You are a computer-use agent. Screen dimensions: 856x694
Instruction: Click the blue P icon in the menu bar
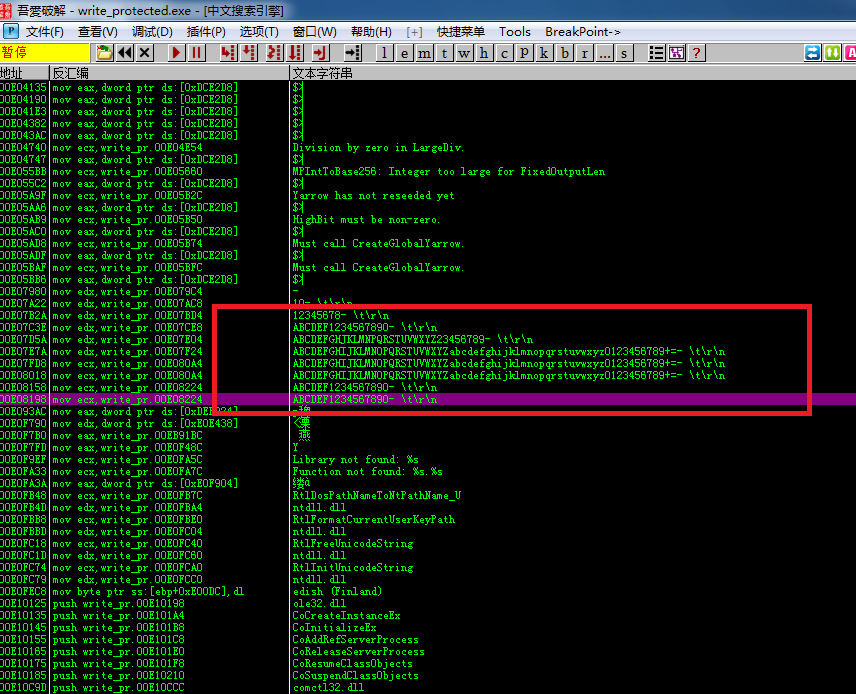(11, 32)
